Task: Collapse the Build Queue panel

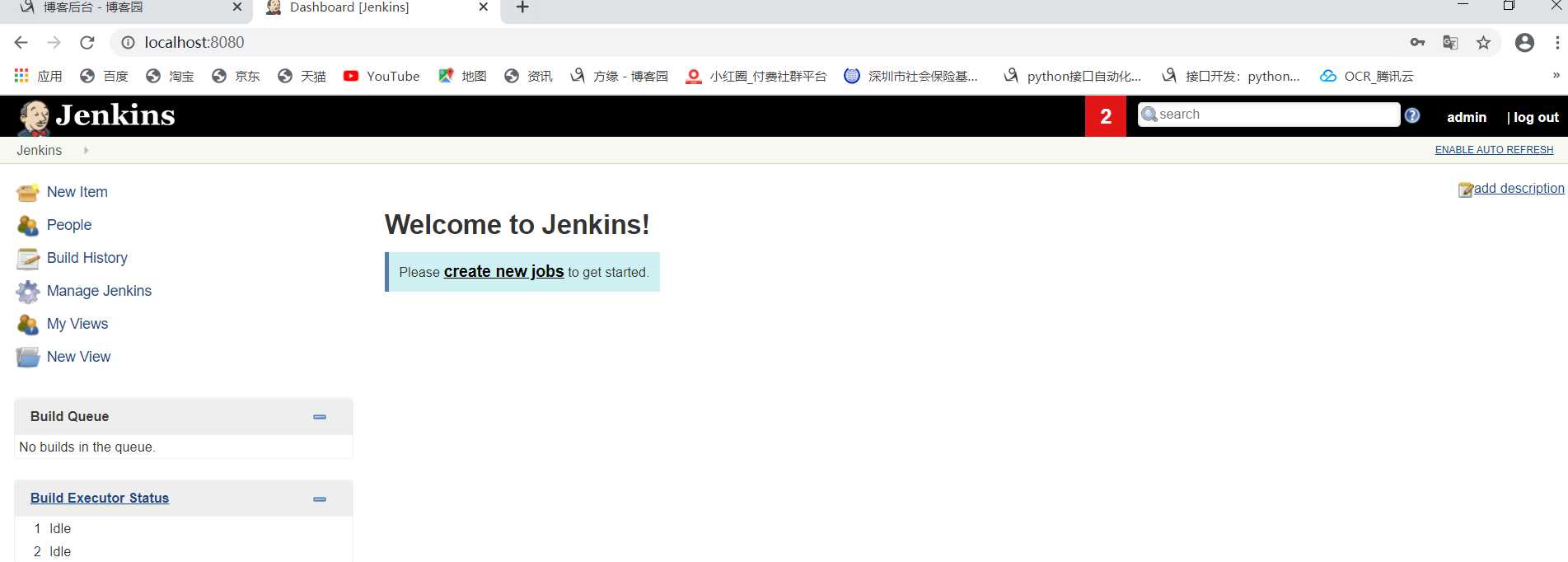Action: point(320,417)
